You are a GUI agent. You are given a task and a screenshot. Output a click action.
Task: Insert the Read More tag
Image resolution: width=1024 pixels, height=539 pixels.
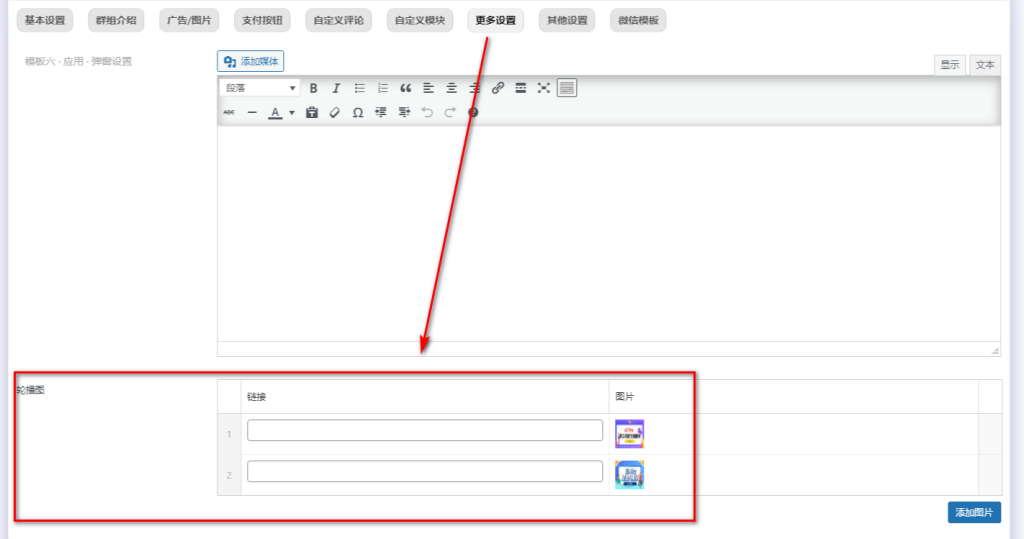pos(521,88)
